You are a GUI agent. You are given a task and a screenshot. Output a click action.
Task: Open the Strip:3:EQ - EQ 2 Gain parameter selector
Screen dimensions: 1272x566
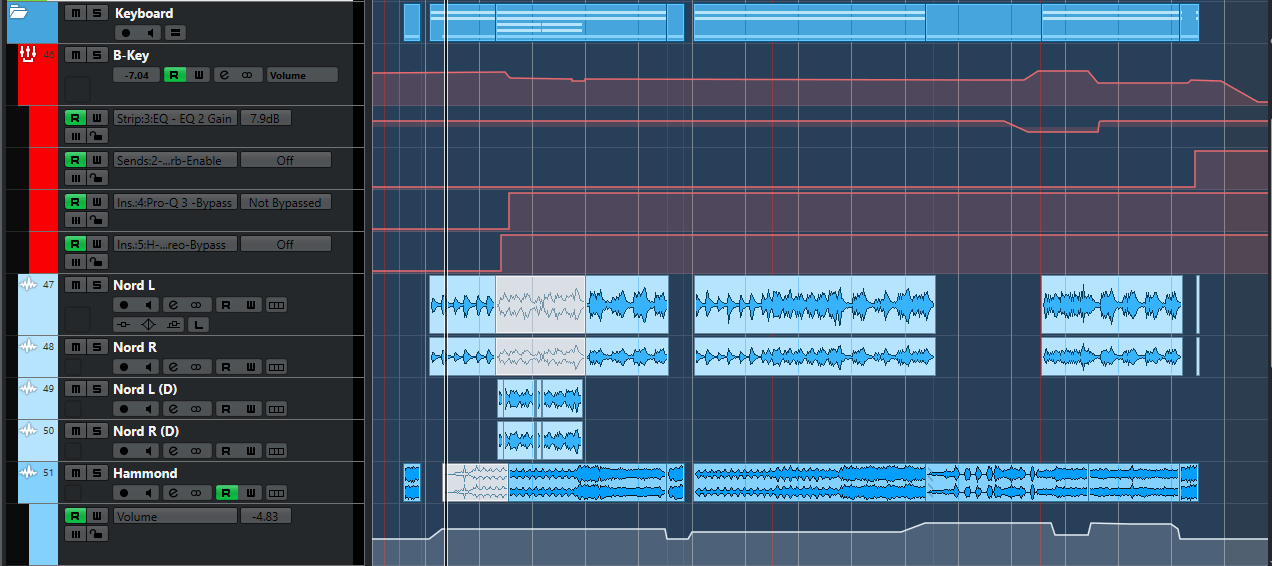[174, 118]
